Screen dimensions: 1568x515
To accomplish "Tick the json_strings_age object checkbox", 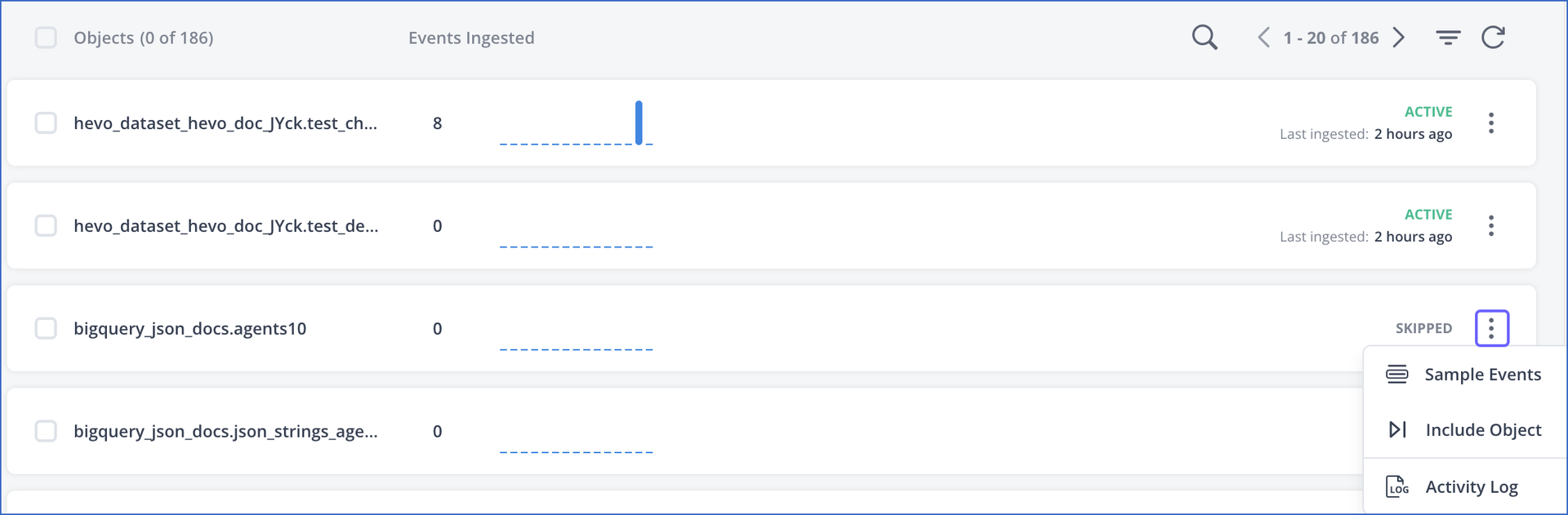I will pos(46,431).
